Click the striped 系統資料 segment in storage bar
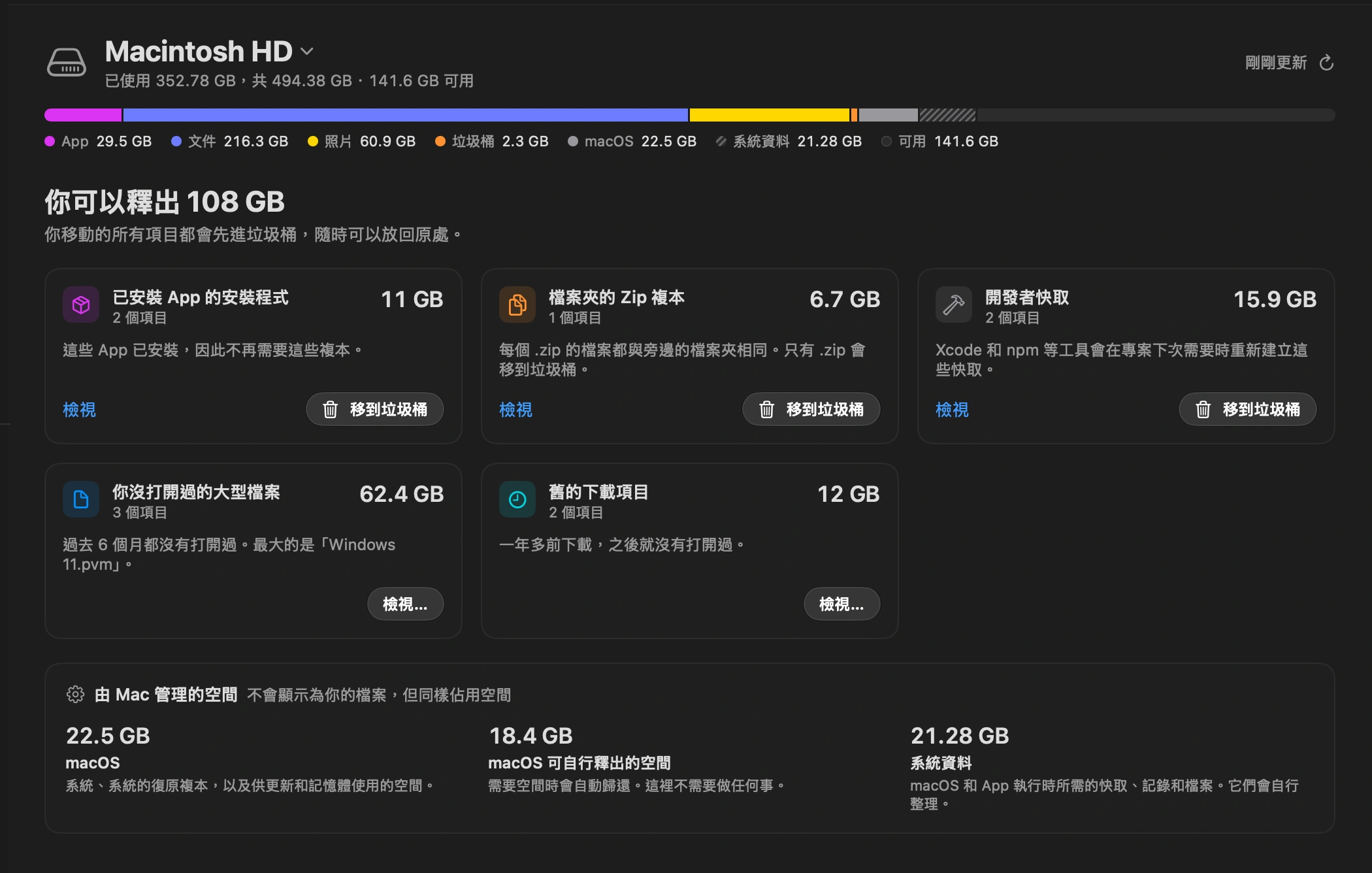 947,115
